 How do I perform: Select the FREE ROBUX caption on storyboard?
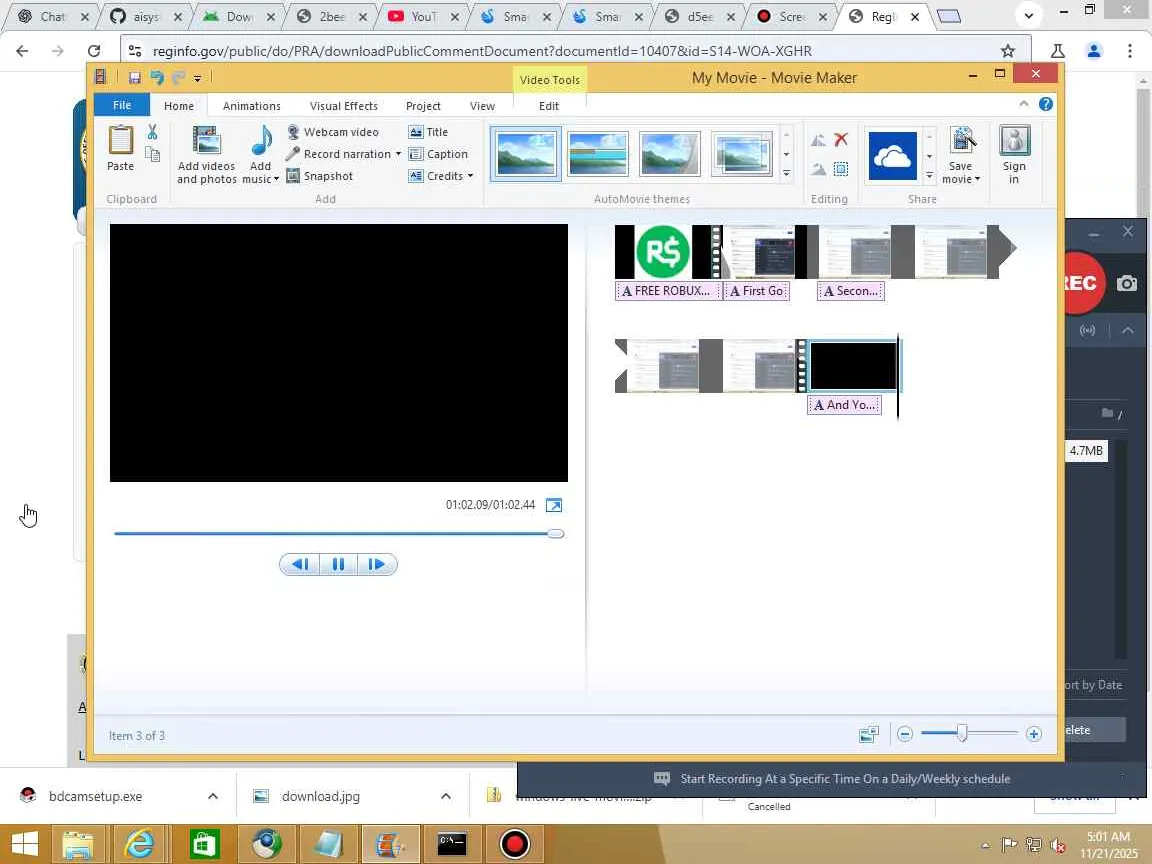[667, 291]
